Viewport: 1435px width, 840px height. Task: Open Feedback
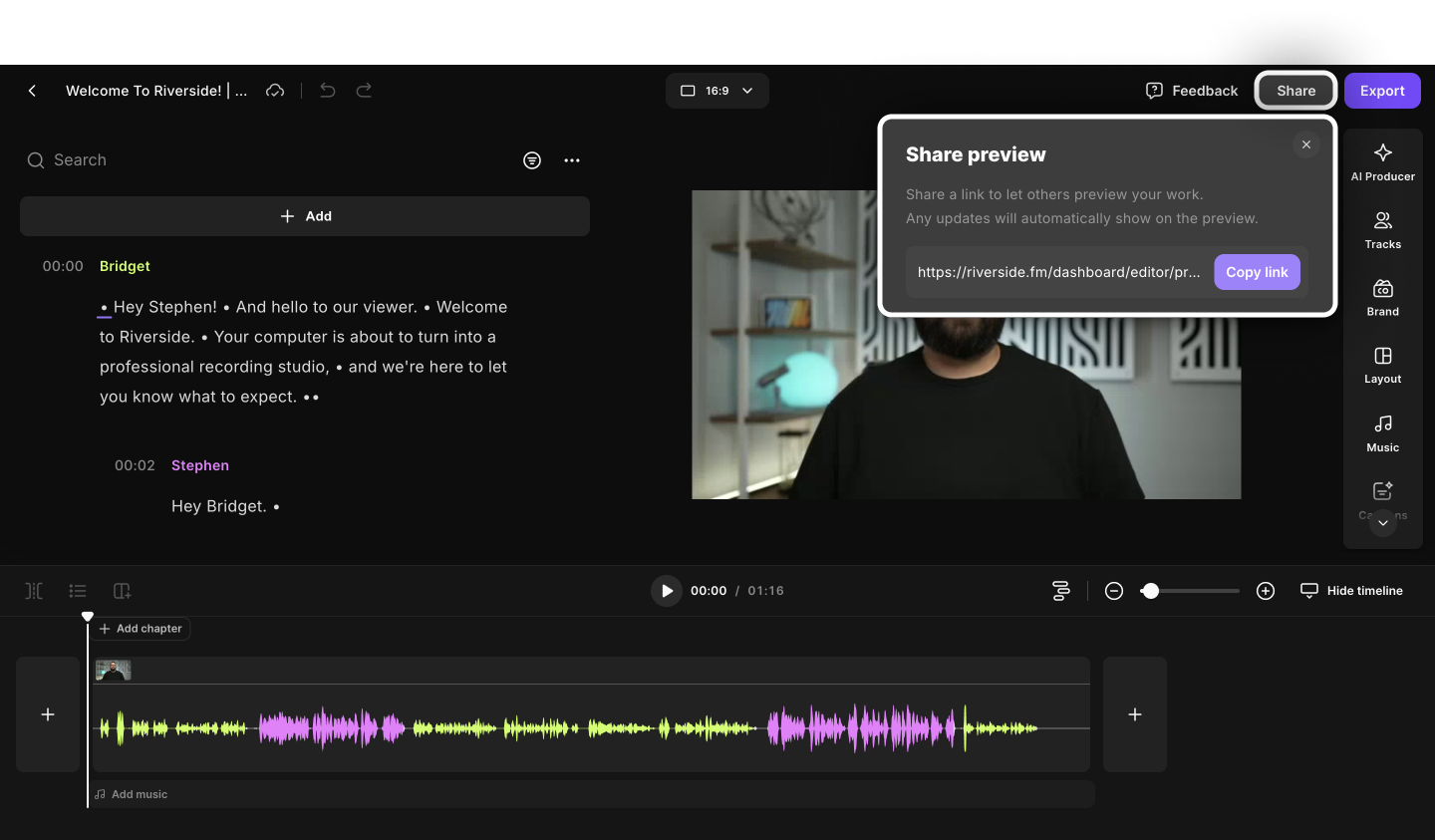(x=1192, y=91)
